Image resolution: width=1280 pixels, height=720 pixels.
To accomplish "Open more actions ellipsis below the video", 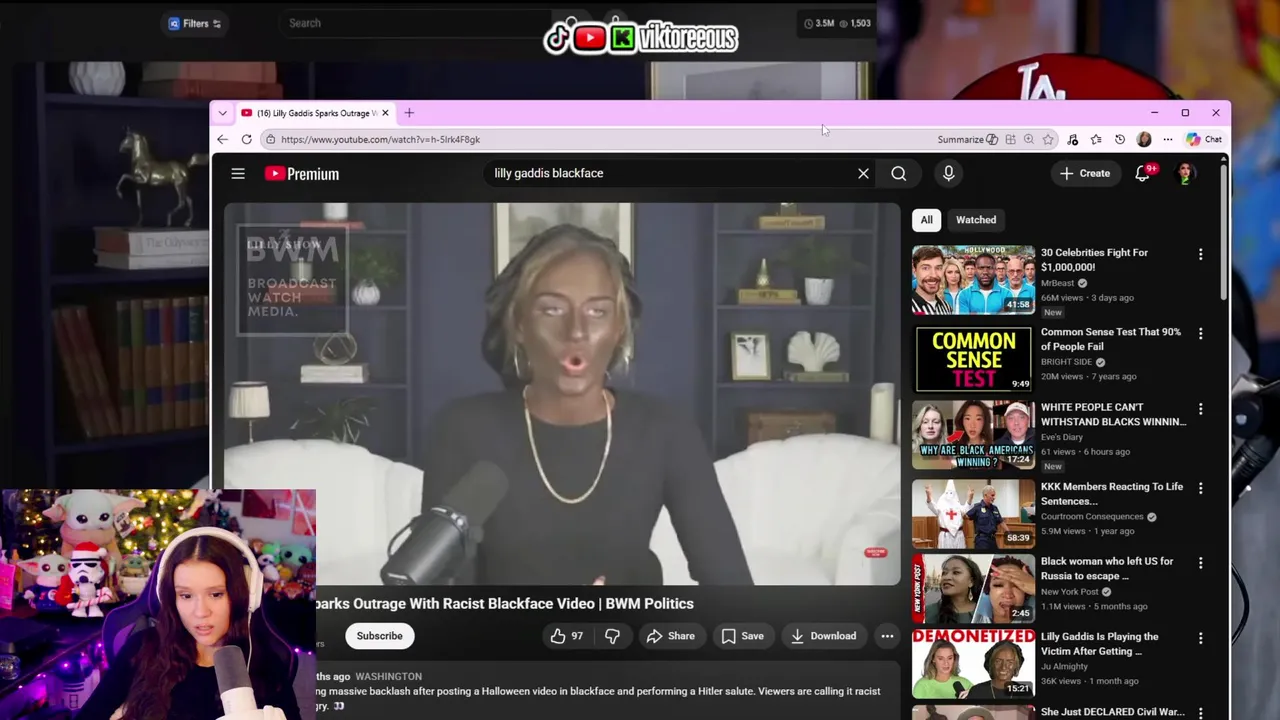I will pyautogui.click(x=887, y=636).
